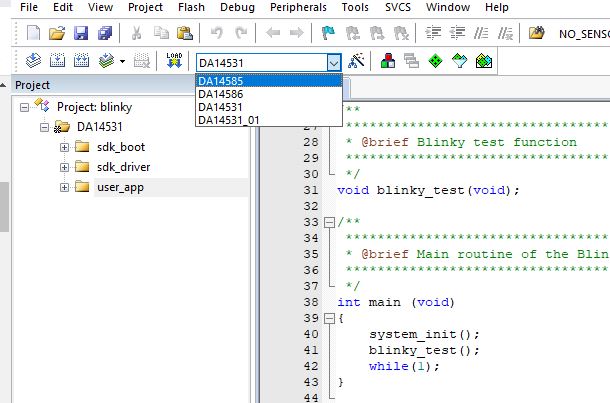Viewport: 610px width, 403px height.
Task: Click the Translate file icon
Action: (33, 61)
